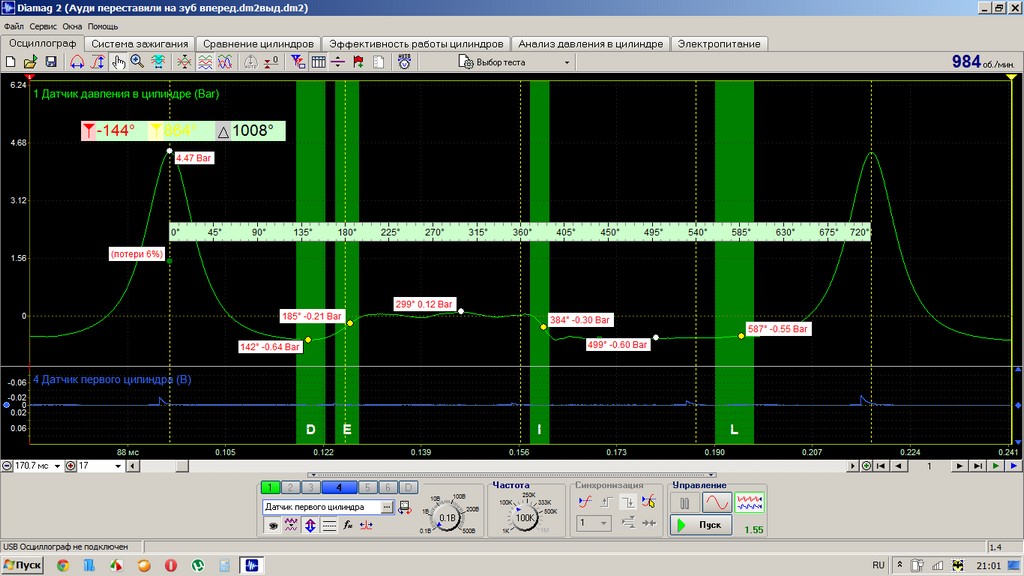1024x576 pixels.
Task: Click the Пуск start button
Action: point(700,525)
